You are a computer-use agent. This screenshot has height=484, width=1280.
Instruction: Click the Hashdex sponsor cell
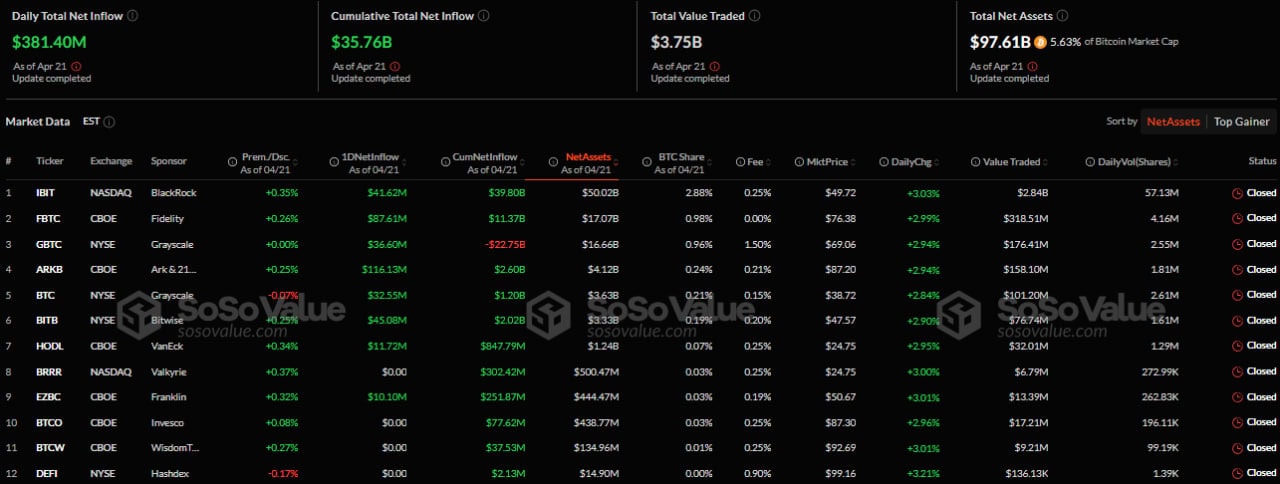point(169,473)
